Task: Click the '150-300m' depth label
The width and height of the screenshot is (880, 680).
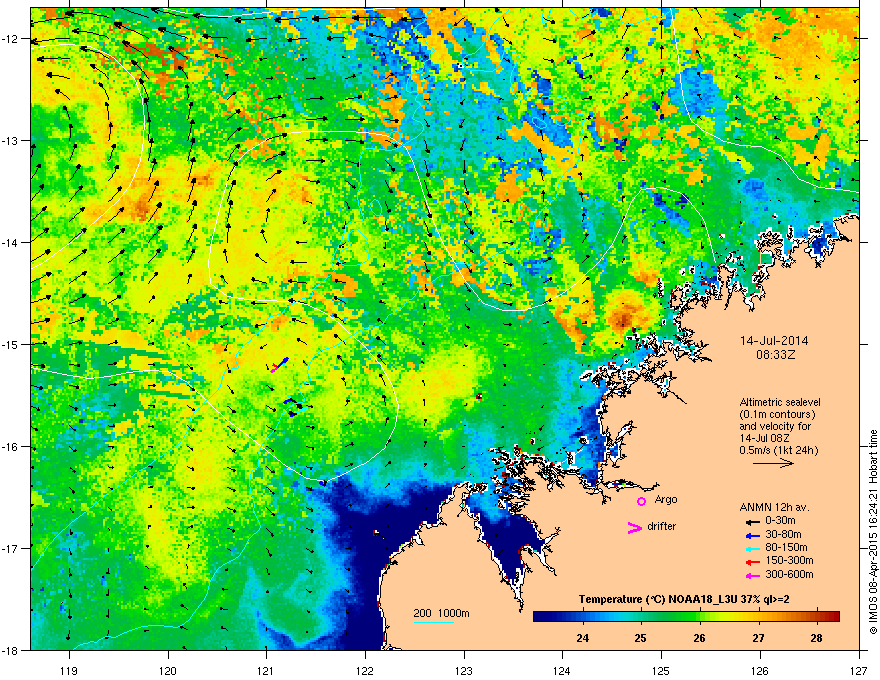Action: 789,560
